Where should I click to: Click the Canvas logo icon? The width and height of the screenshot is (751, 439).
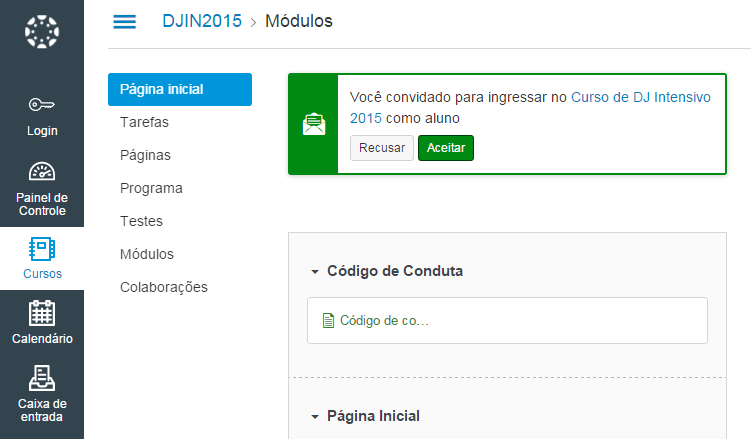tap(42, 32)
